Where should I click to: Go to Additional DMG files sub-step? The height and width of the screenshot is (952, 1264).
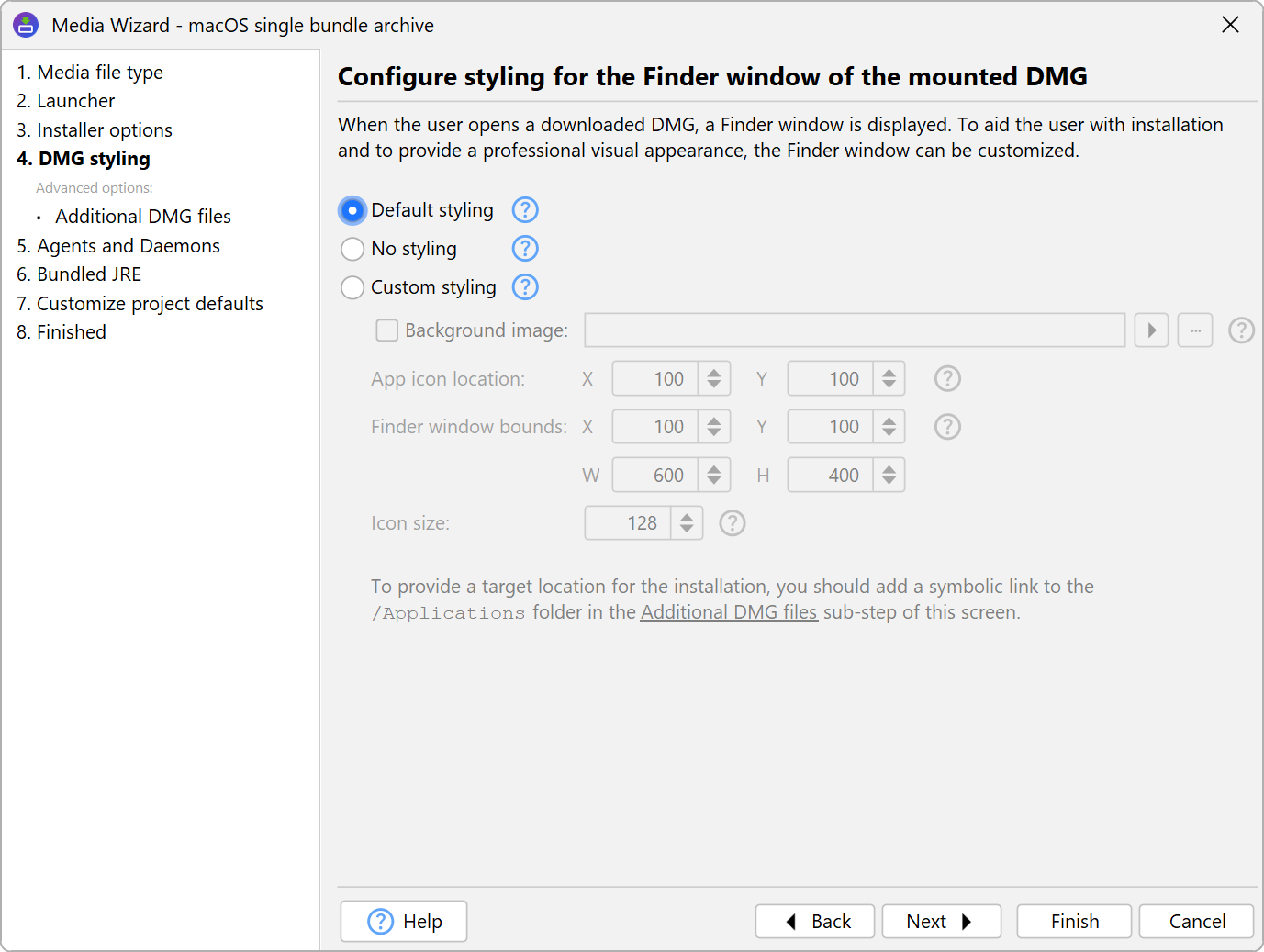point(143,217)
